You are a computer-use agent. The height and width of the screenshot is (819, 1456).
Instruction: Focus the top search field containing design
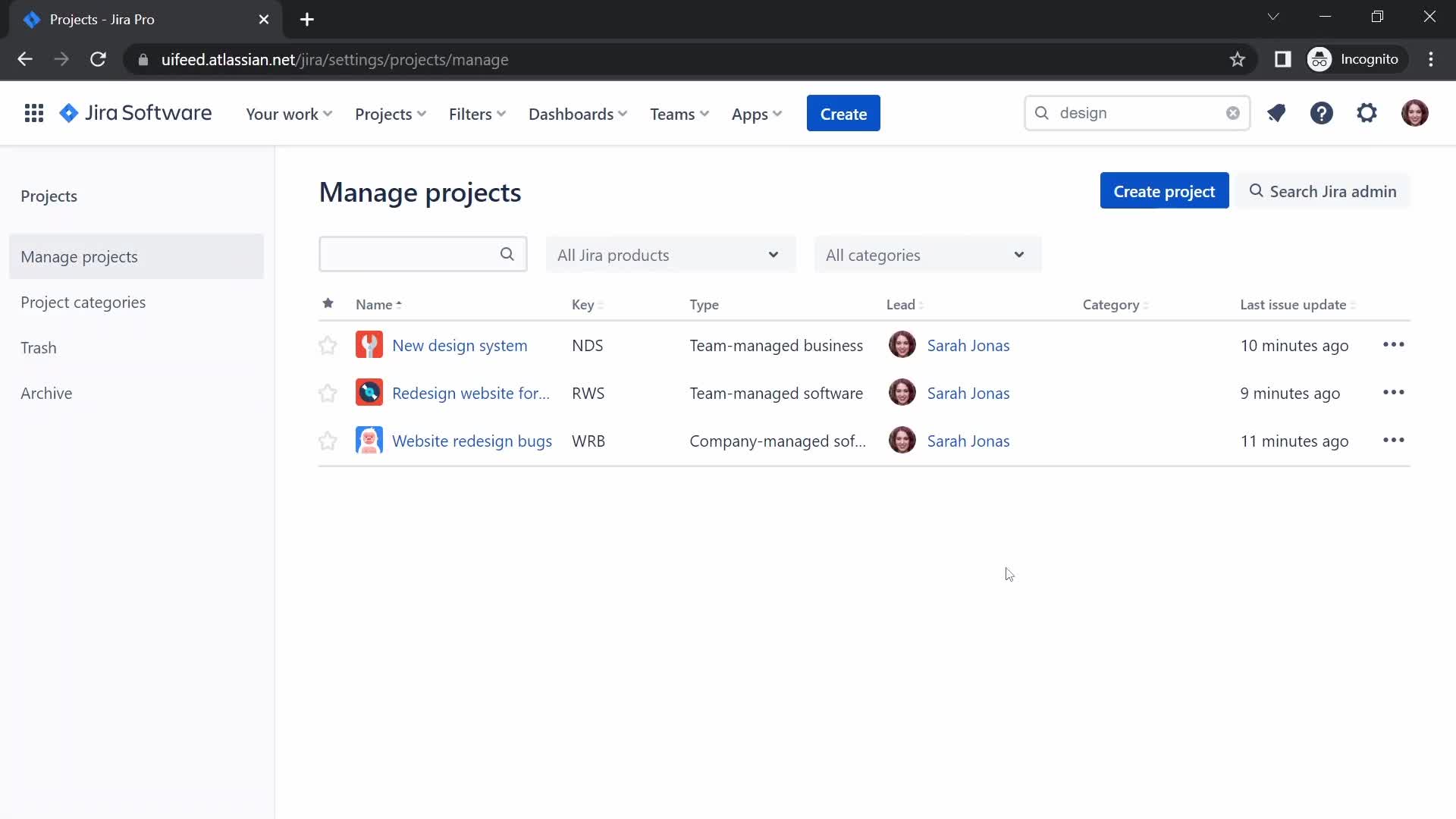pyautogui.click(x=1137, y=113)
